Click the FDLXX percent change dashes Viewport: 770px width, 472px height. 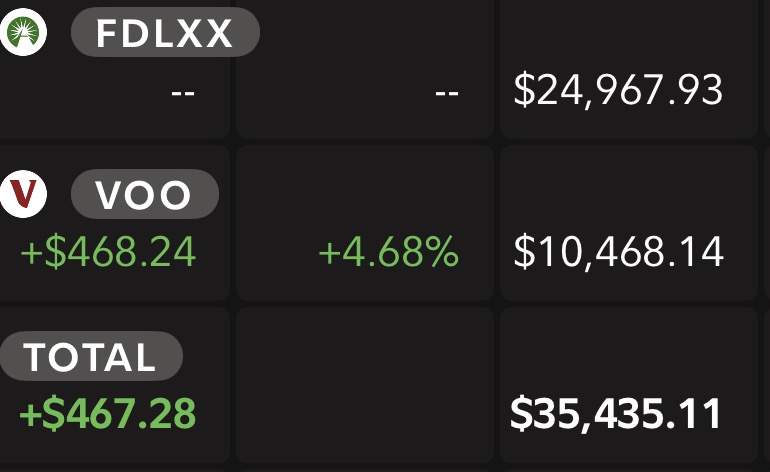[447, 92]
